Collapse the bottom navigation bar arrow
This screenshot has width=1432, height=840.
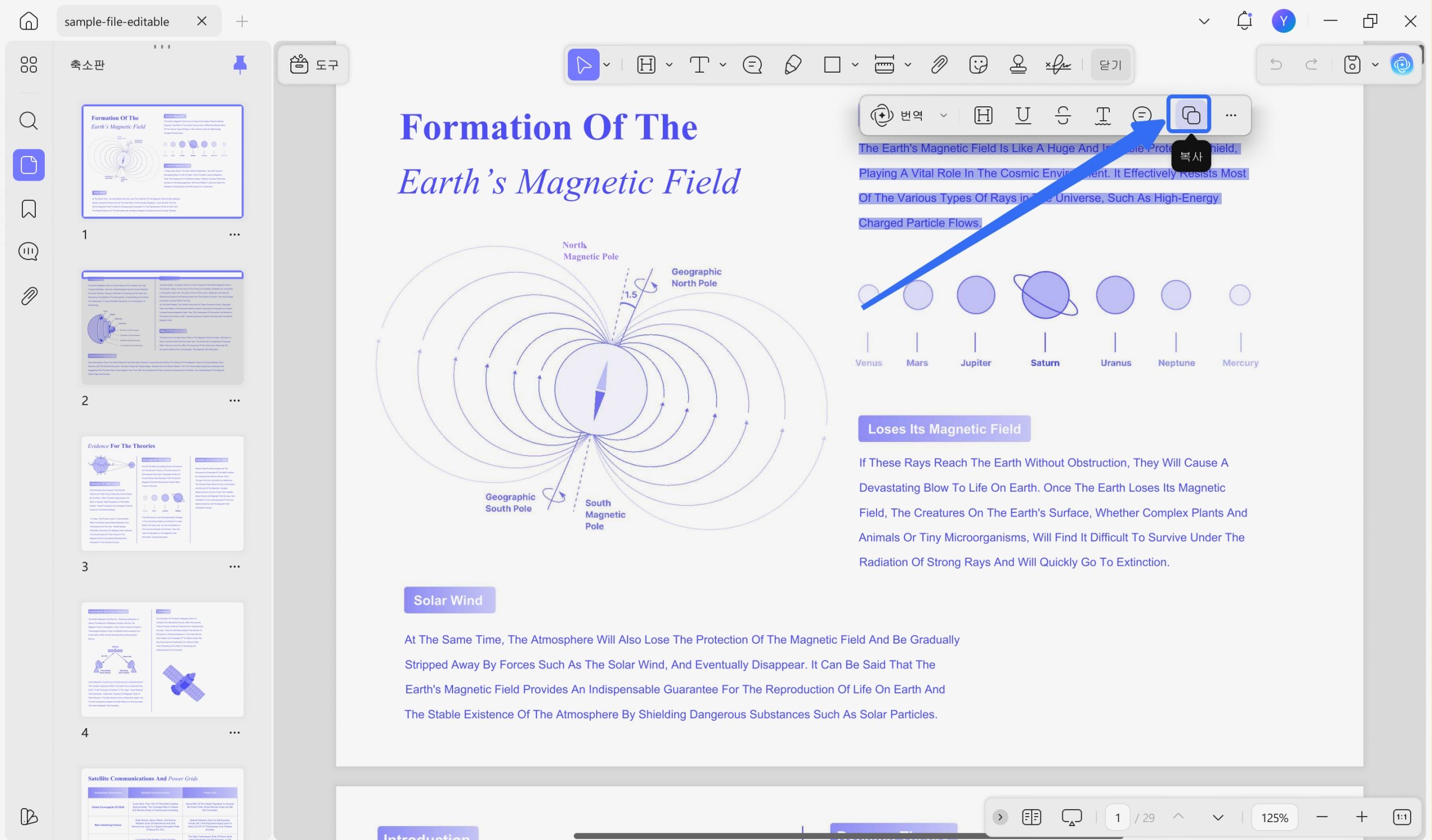pyautogui.click(x=1000, y=817)
